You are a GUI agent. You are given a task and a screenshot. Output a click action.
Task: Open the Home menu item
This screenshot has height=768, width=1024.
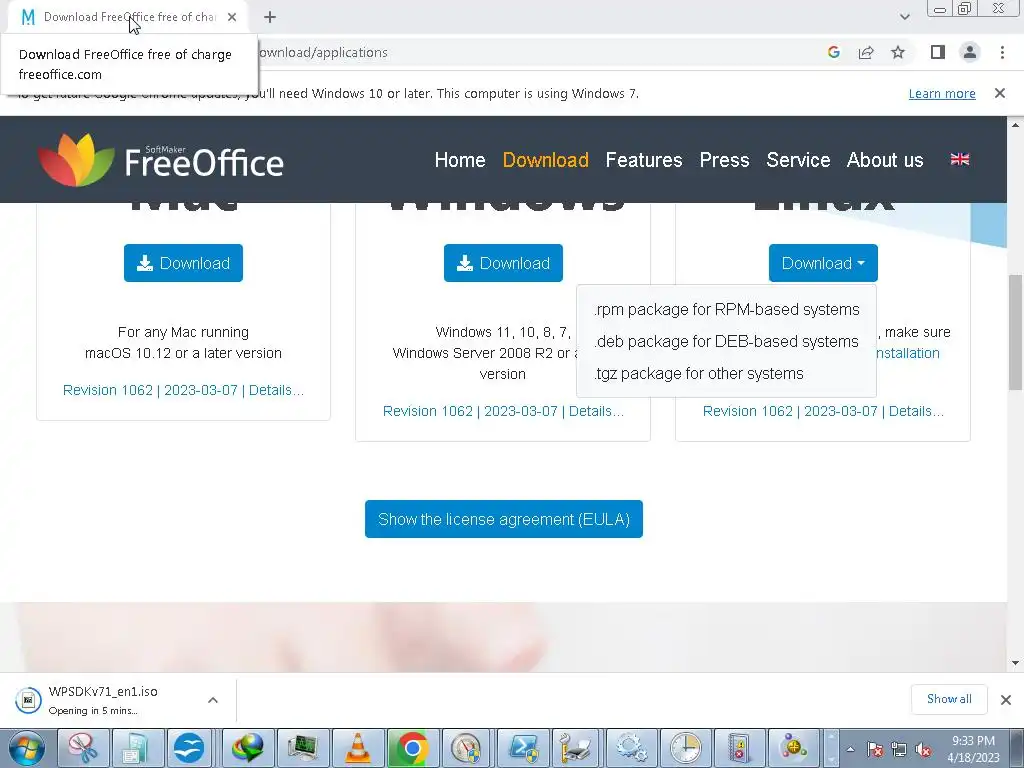[x=460, y=160]
